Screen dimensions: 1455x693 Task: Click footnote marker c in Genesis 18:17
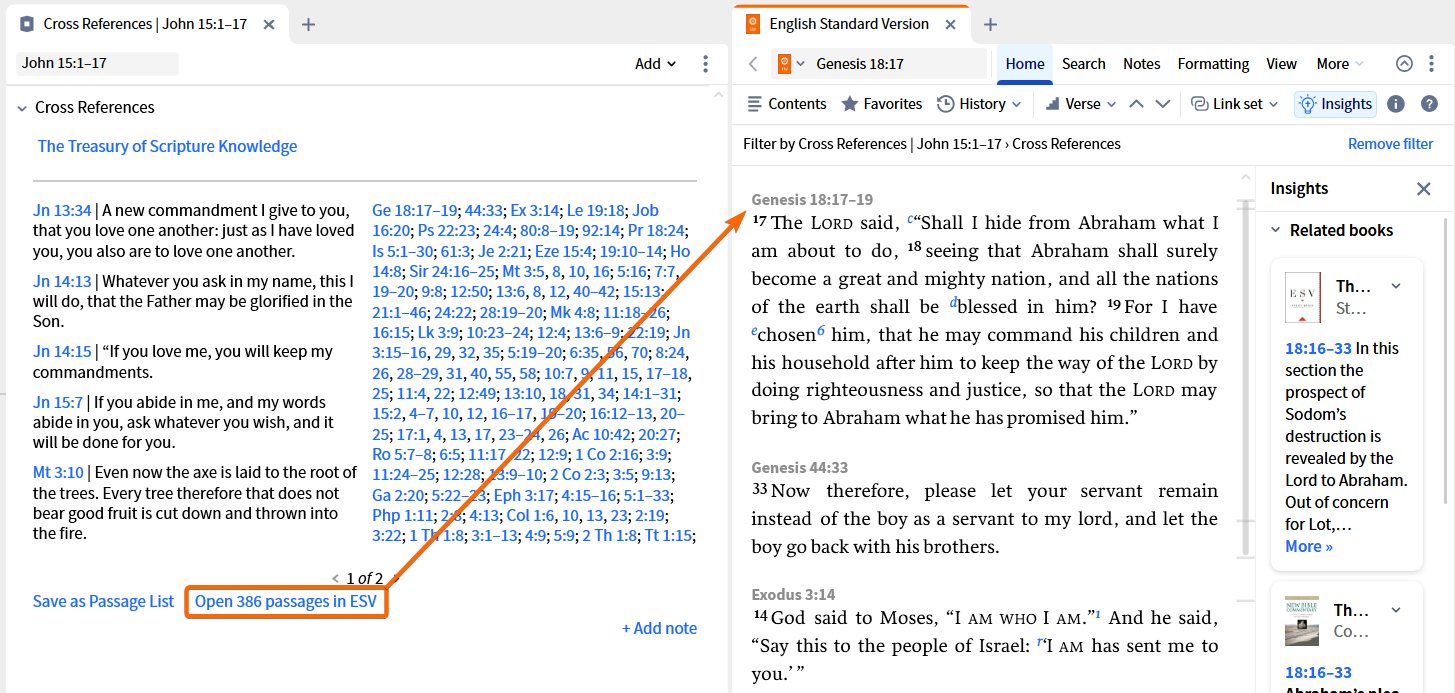(910, 220)
